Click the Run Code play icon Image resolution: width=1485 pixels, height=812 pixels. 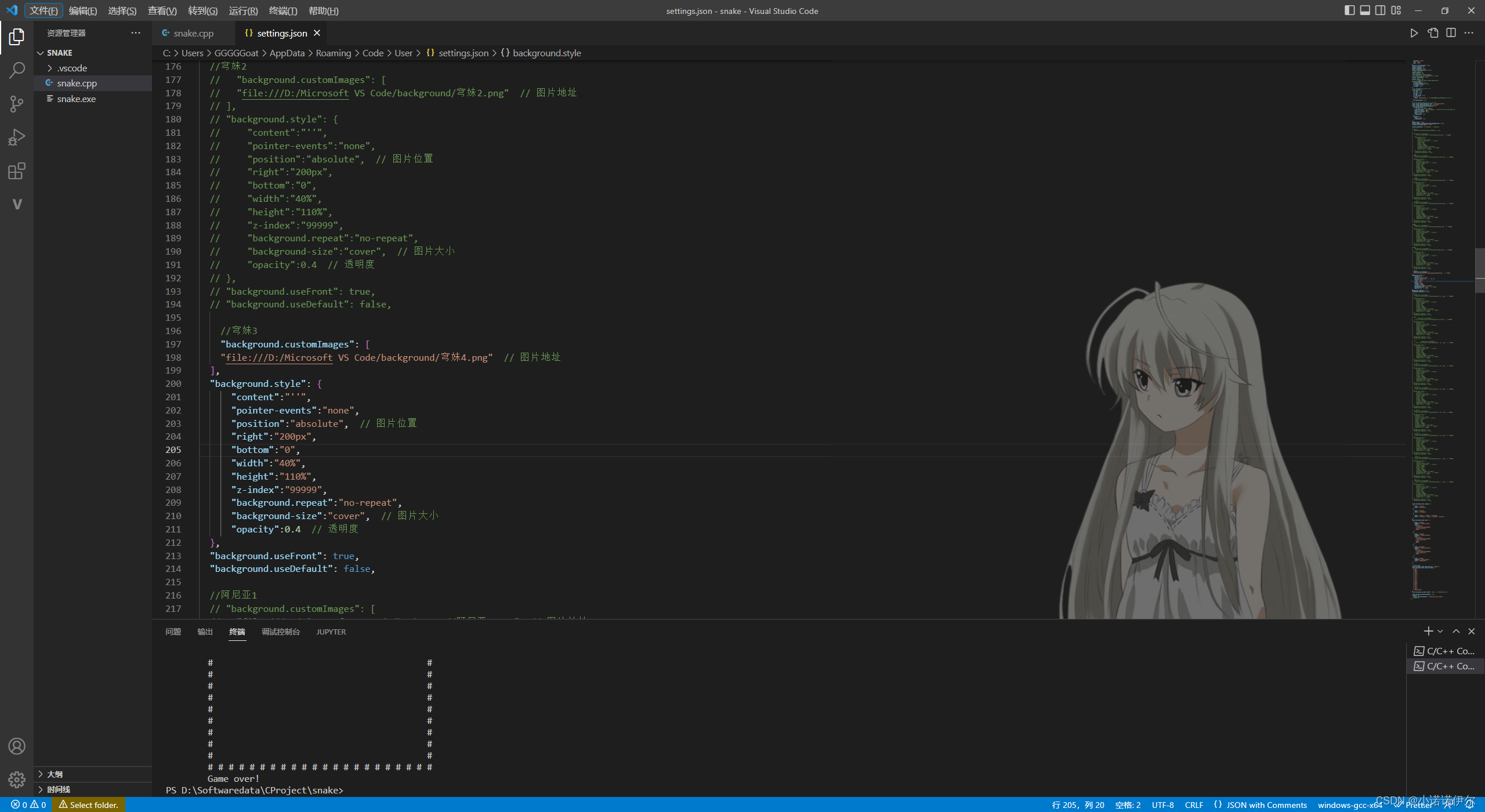[x=1414, y=33]
